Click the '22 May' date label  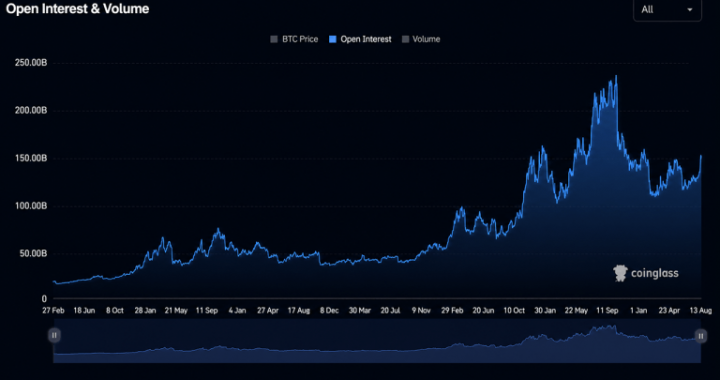pyautogui.click(x=576, y=311)
